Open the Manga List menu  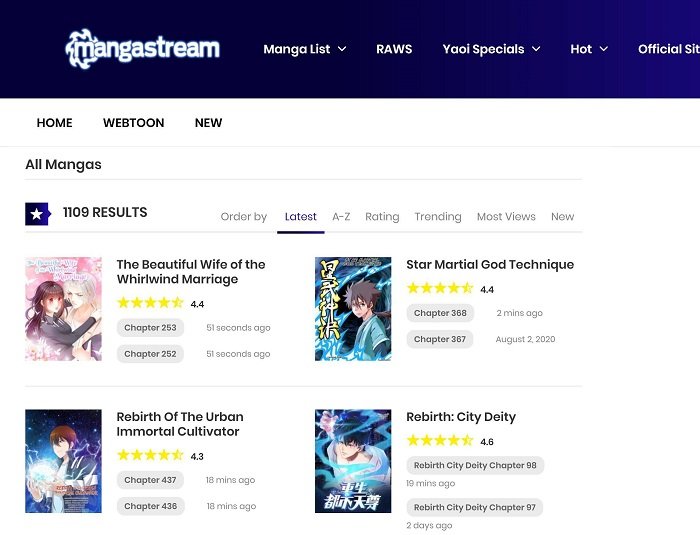pos(296,49)
